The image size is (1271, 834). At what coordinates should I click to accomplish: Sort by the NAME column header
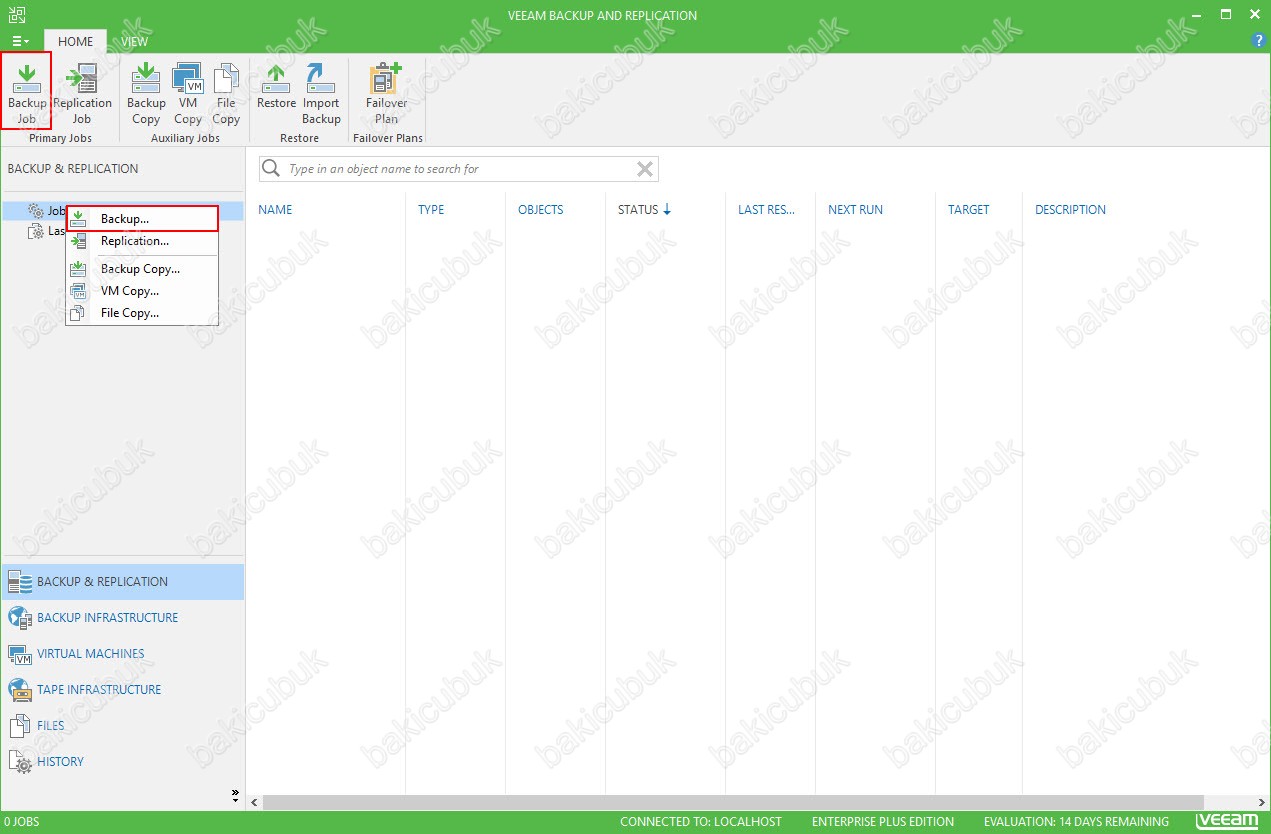[x=275, y=210]
